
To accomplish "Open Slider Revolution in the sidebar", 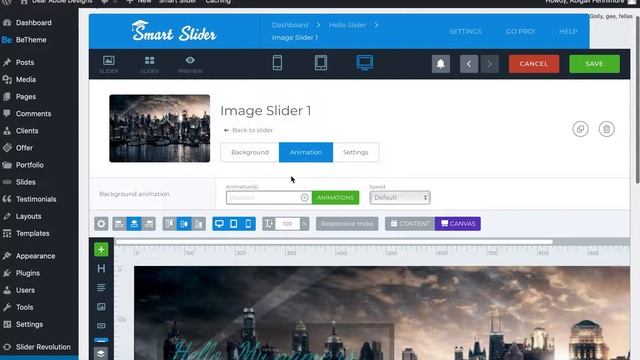I will click(43, 347).
